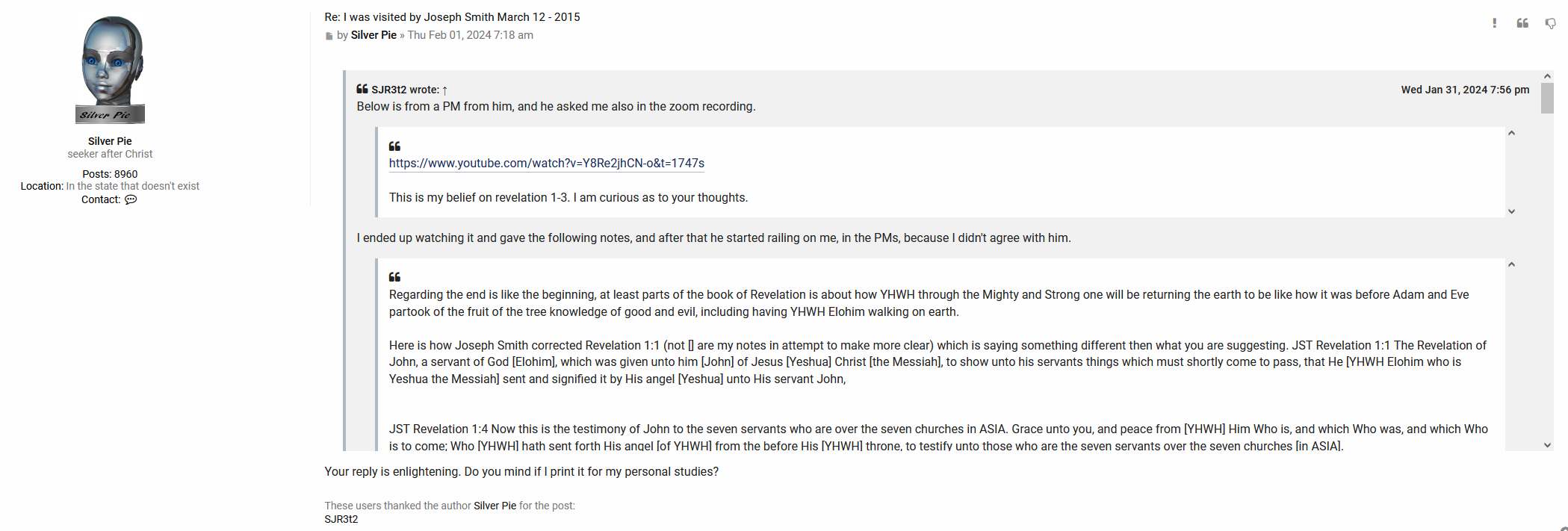Screen dimensions: 1568x531
Task: Open the YouTube video link in the quote
Action: pyautogui.click(x=546, y=163)
